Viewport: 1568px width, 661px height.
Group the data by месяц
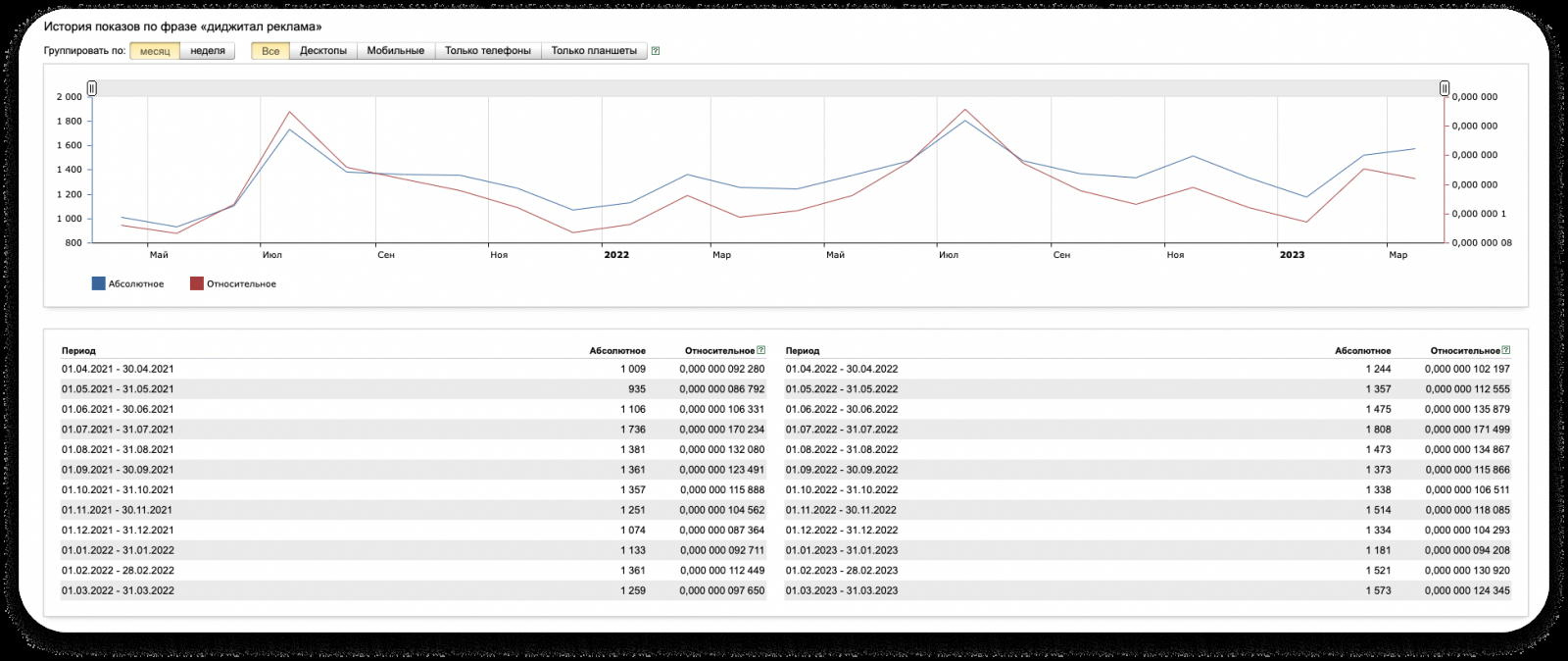point(155,51)
